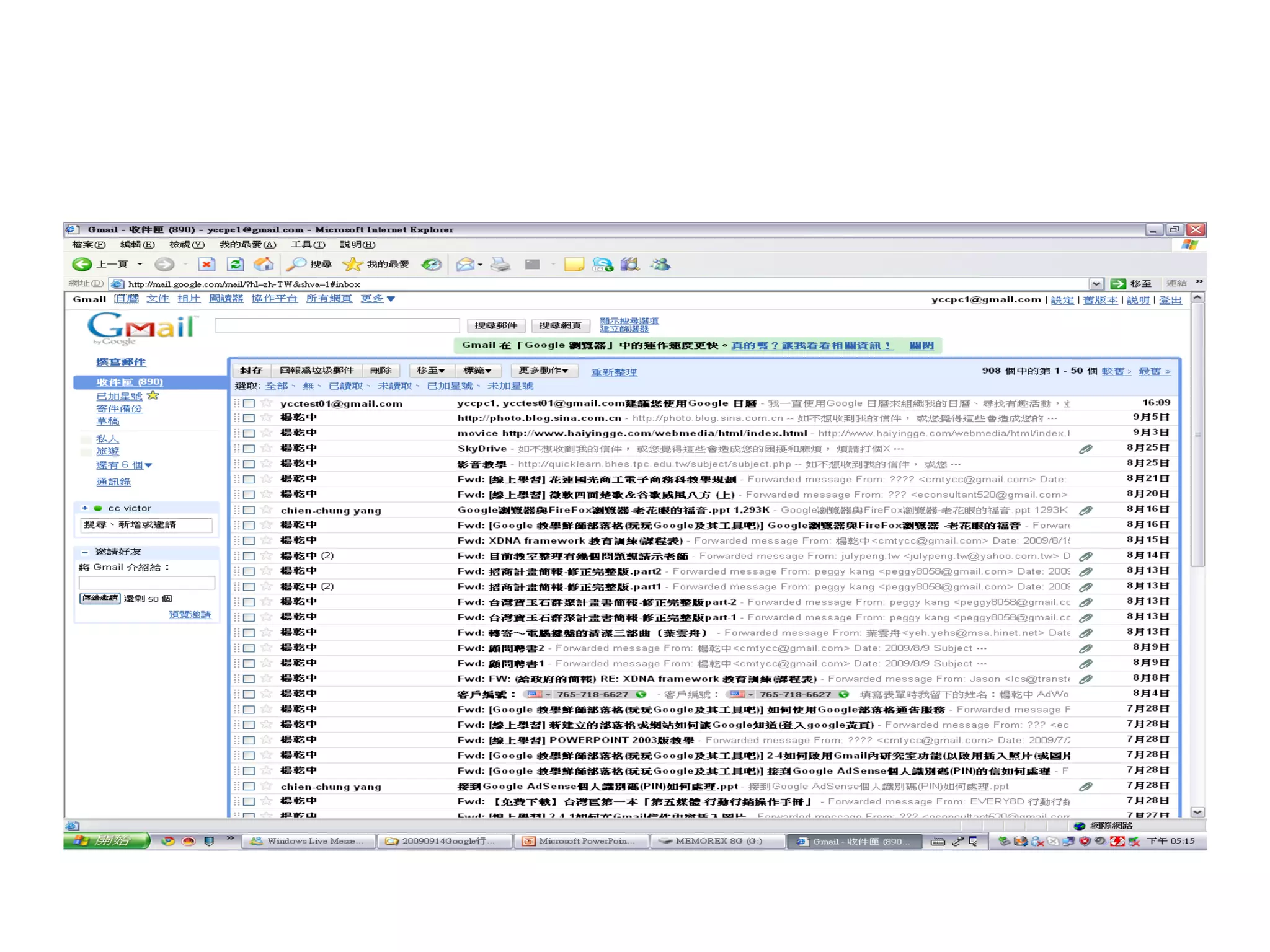Click the Print toolbar icon
The height and width of the screenshot is (952, 1270).
500,265
